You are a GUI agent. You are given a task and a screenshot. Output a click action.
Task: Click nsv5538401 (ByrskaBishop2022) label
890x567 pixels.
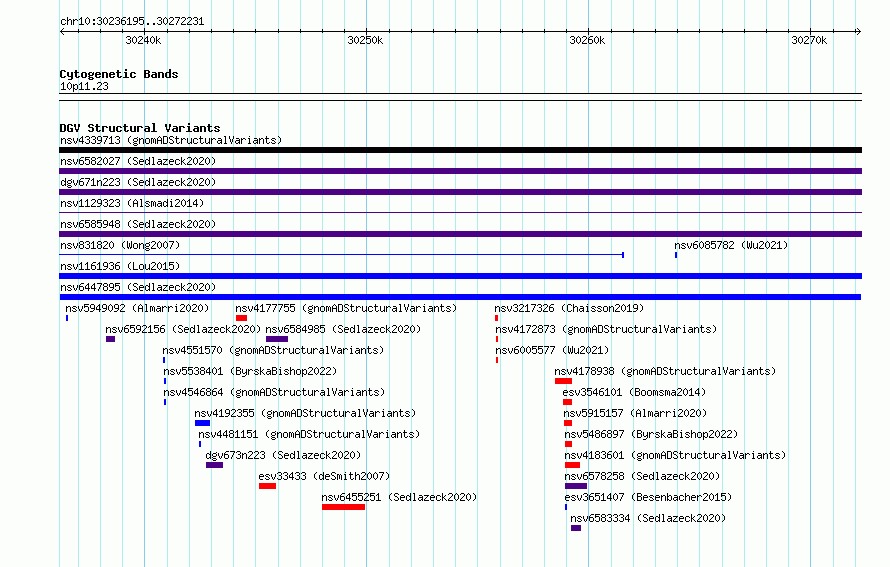coord(250,371)
